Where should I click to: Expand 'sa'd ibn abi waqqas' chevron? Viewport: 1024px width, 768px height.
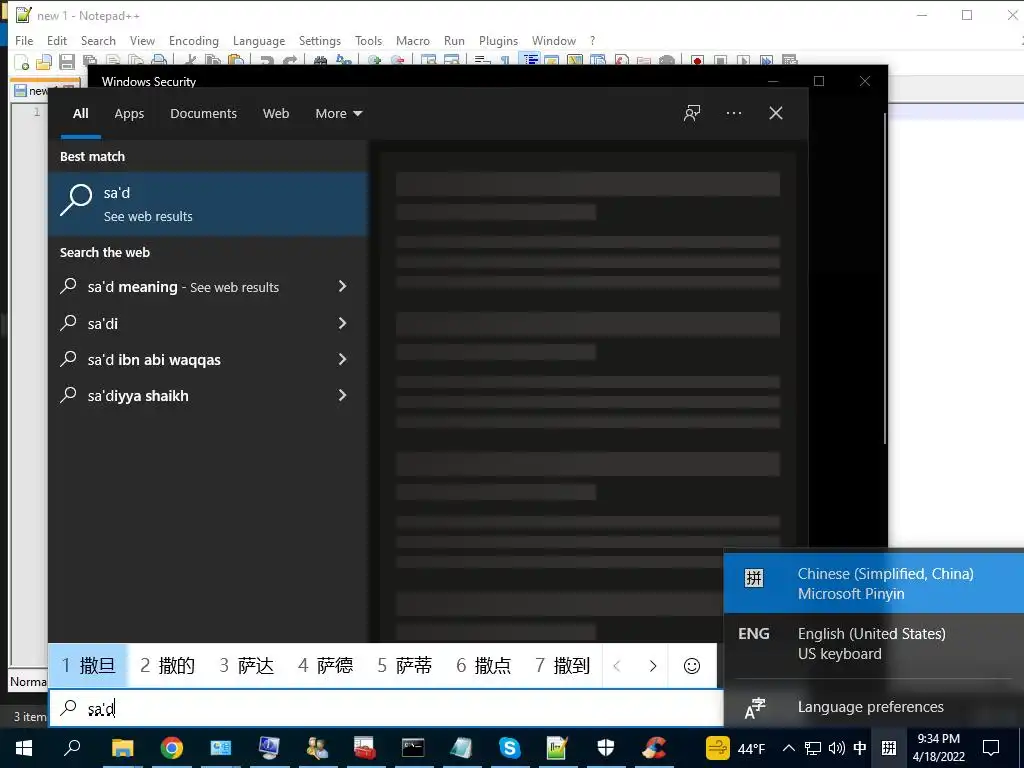342,359
